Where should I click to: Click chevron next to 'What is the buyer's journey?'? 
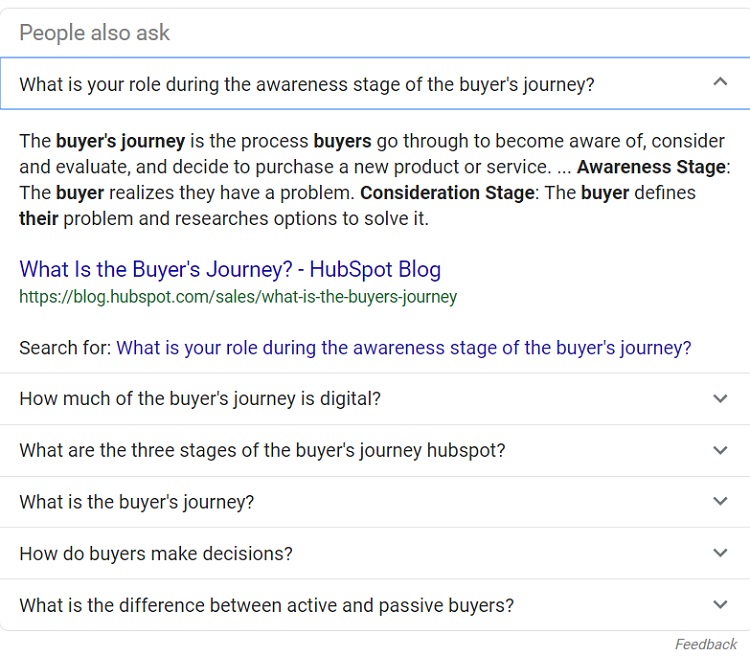(720, 501)
